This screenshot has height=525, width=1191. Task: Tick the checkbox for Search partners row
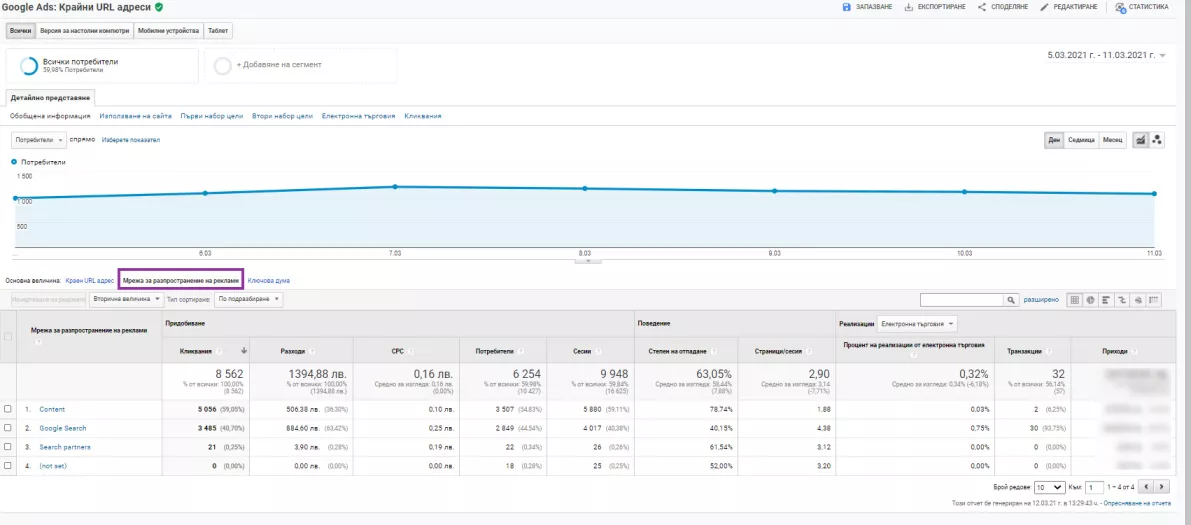pos(8,447)
